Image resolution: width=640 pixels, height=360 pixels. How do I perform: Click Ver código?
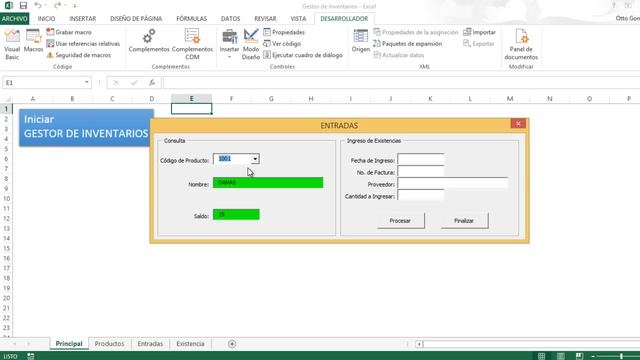coord(282,43)
